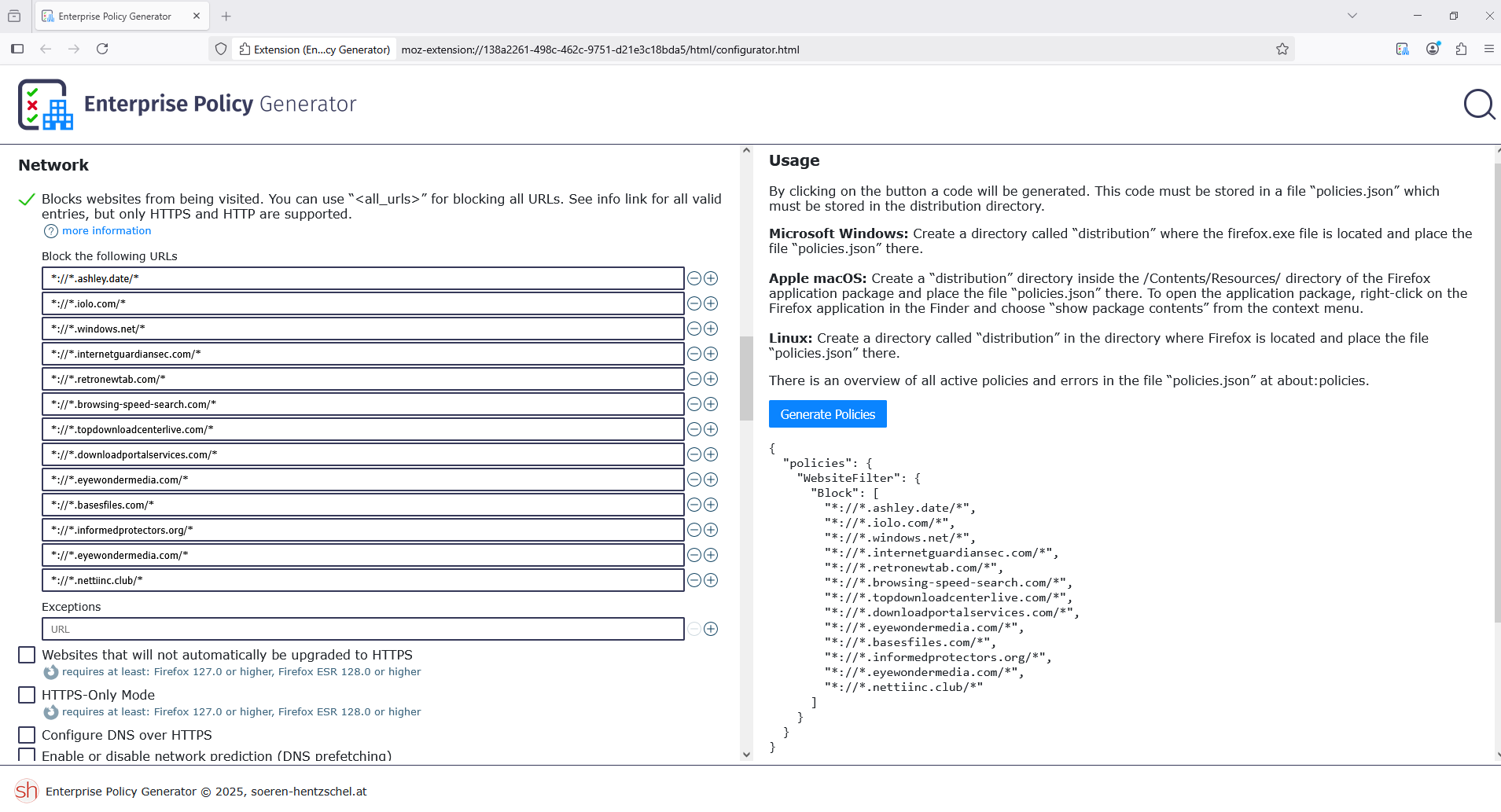Click left panel scroll up arrow

coord(746,150)
